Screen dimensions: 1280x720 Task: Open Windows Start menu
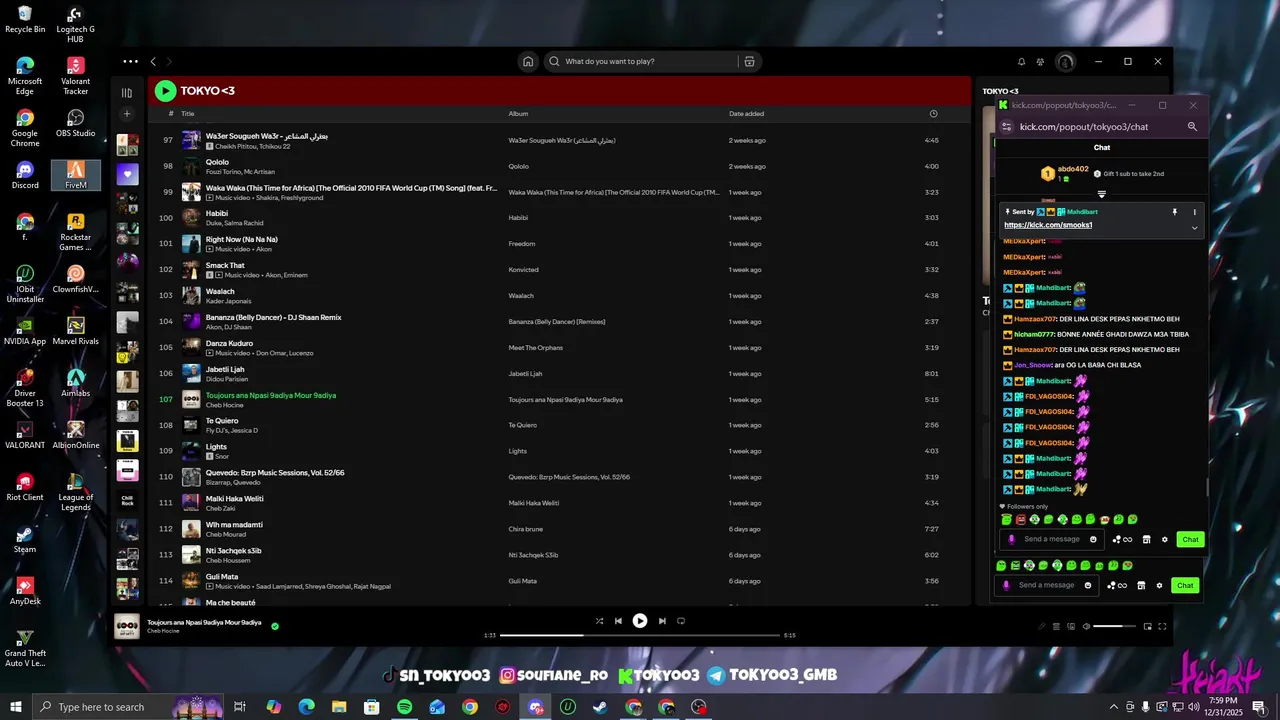pos(16,707)
